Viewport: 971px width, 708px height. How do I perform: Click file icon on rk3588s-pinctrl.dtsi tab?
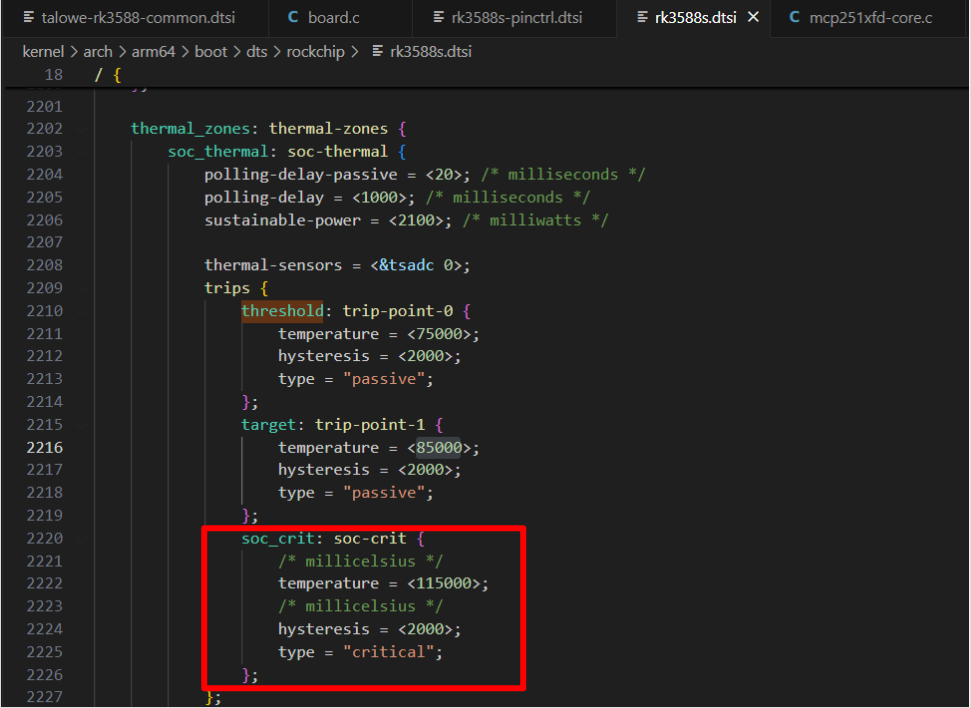coord(439,17)
